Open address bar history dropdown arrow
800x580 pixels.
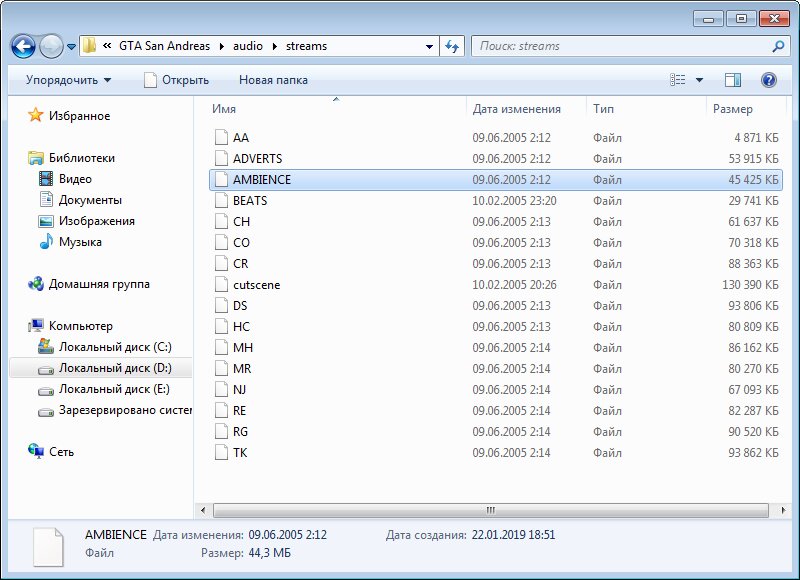[430, 46]
